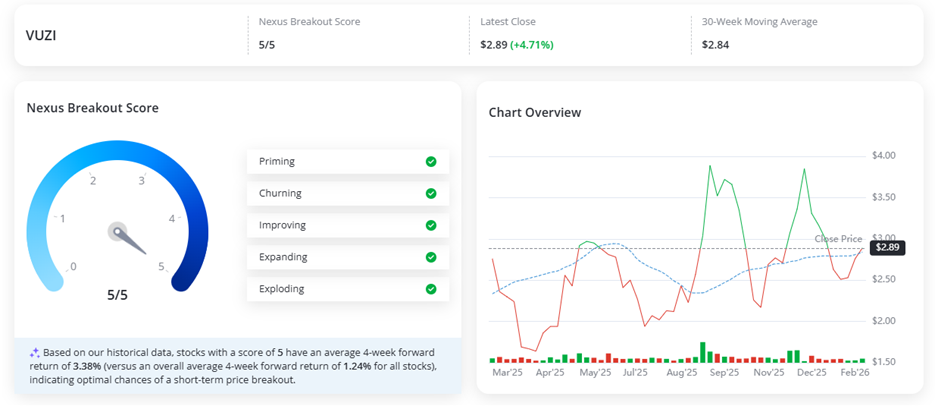Click the Nexus Breakout Score panel heading

(92, 108)
